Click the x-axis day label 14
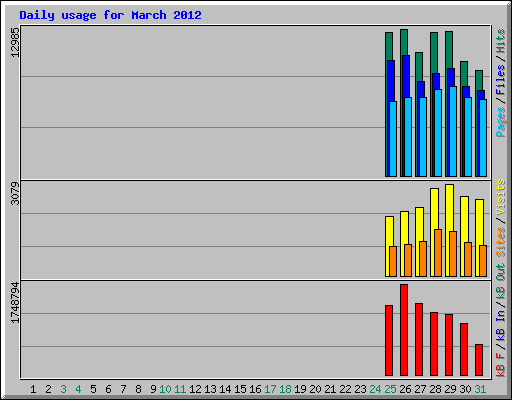This screenshot has height=400, width=512. point(225,389)
